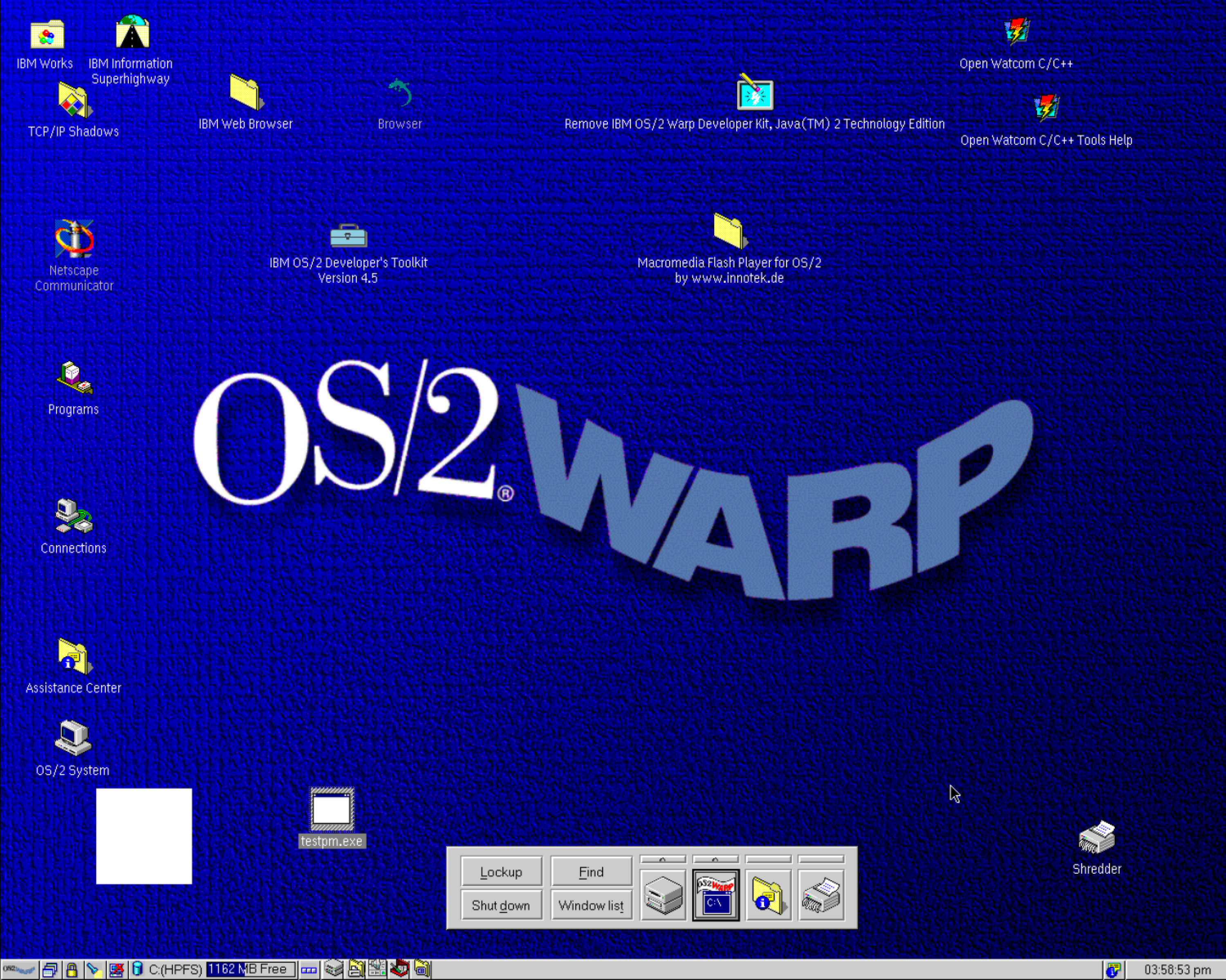Image resolution: width=1226 pixels, height=980 pixels.
Task: Click the Shut down button
Action: click(x=502, y=905)
